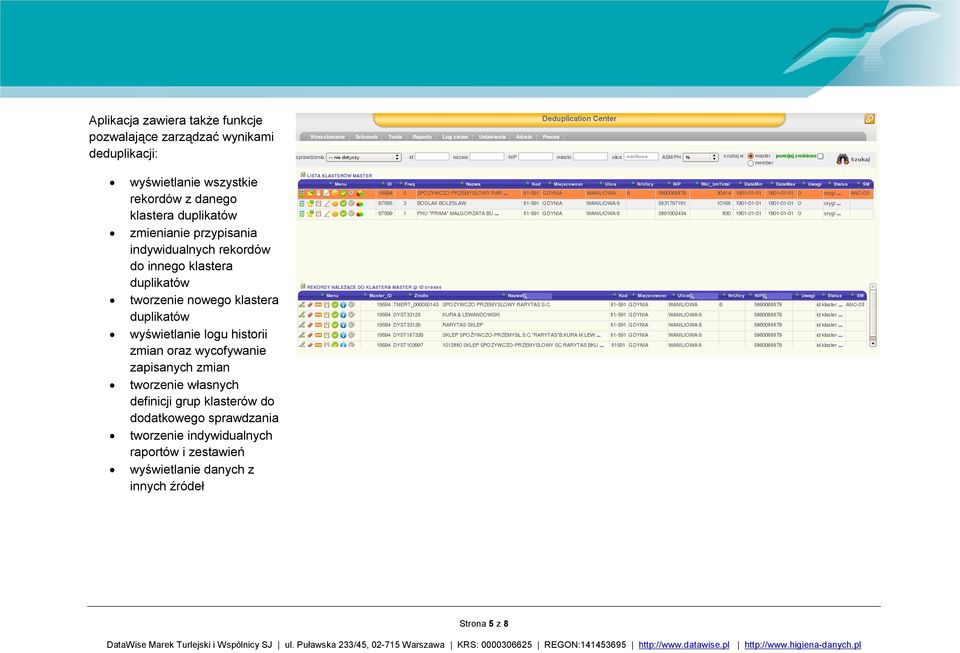Click the cell 'BODLAK BOLESLAW'

coord(441,203)
